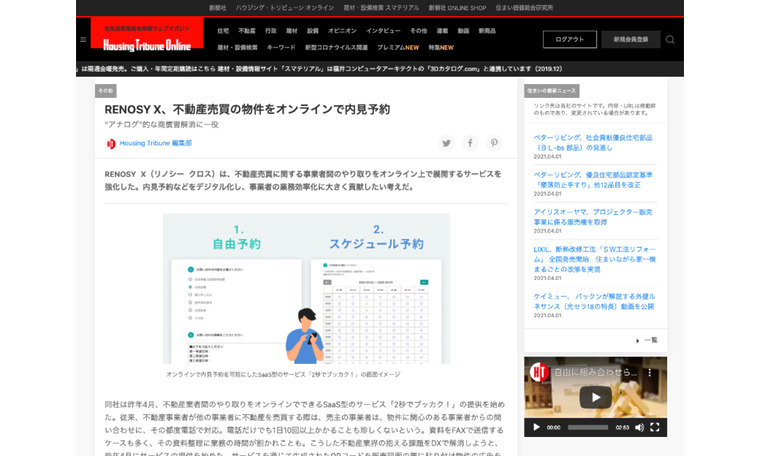Click the ログアウト button
The image size is (760, 456).
569,40
